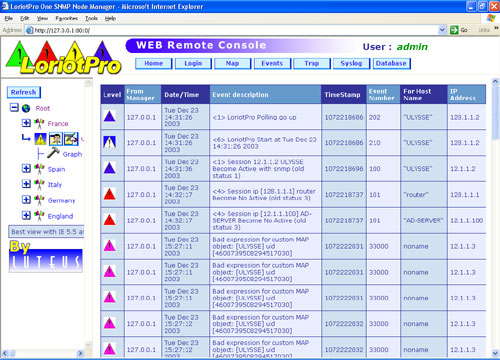Select the Root tree link
Screen dimensions: 500x360
click(43, 108)
